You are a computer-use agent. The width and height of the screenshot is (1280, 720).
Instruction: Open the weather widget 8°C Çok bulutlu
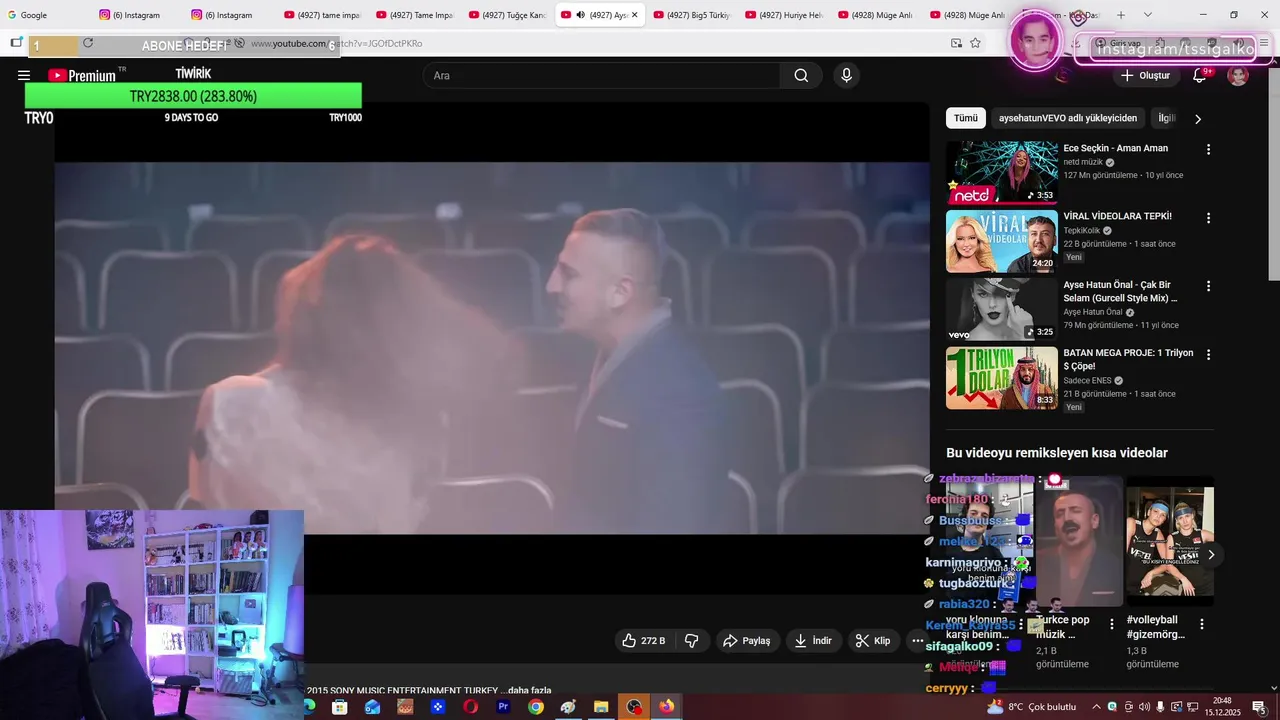point(1031,707)
